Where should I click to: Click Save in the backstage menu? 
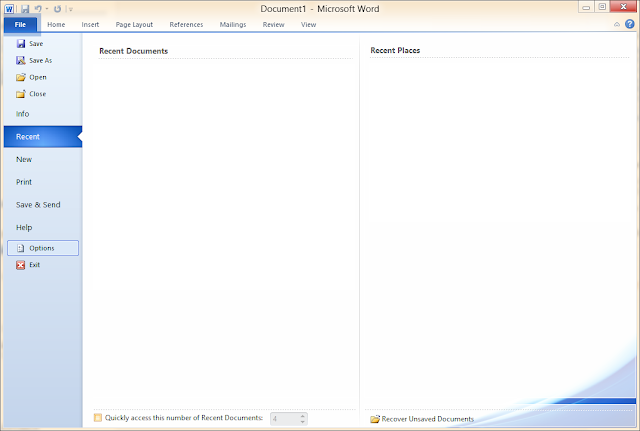(x=29, y=44)
